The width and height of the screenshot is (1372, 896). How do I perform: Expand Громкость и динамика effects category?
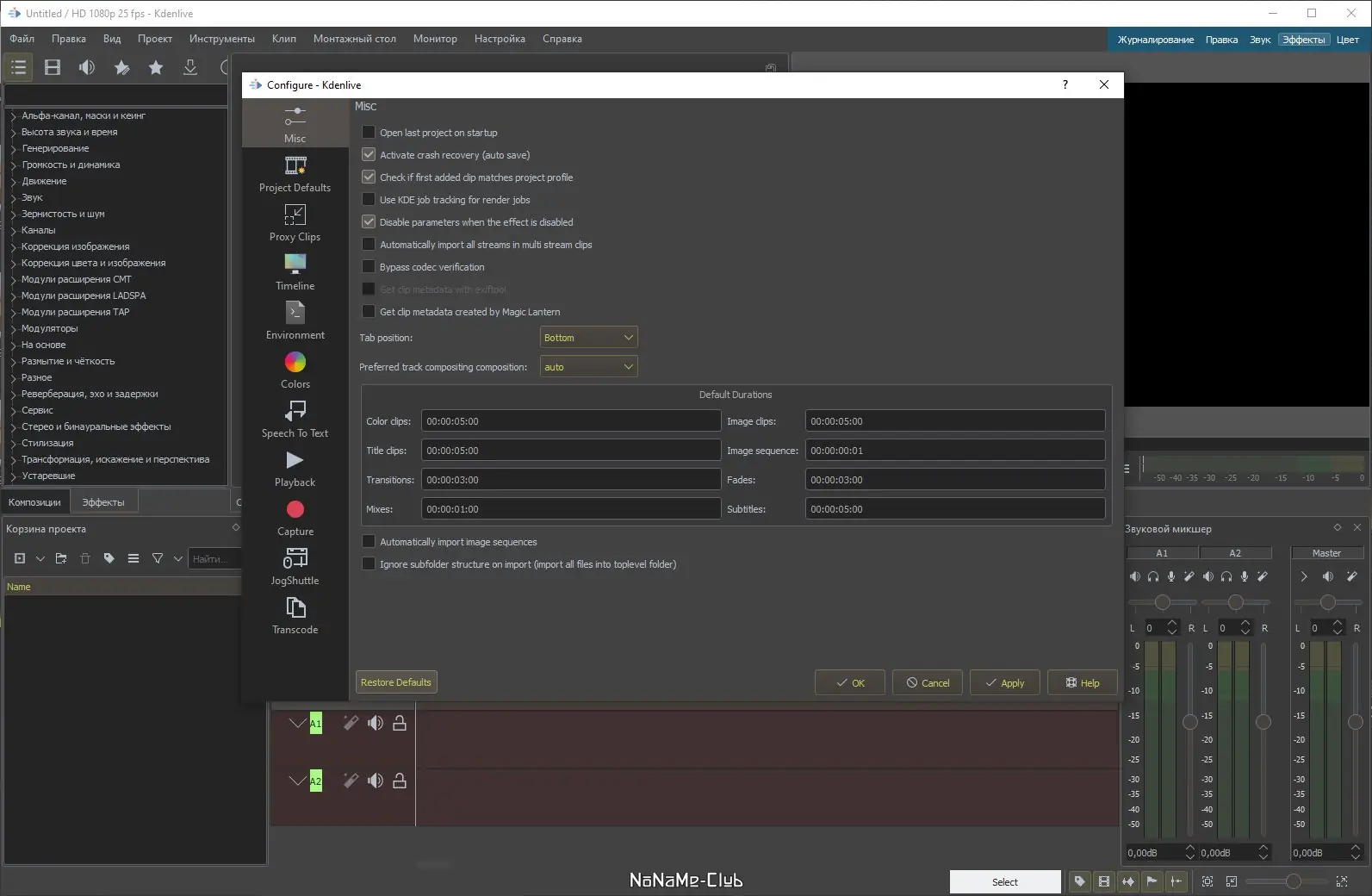(x=14, y=165)
